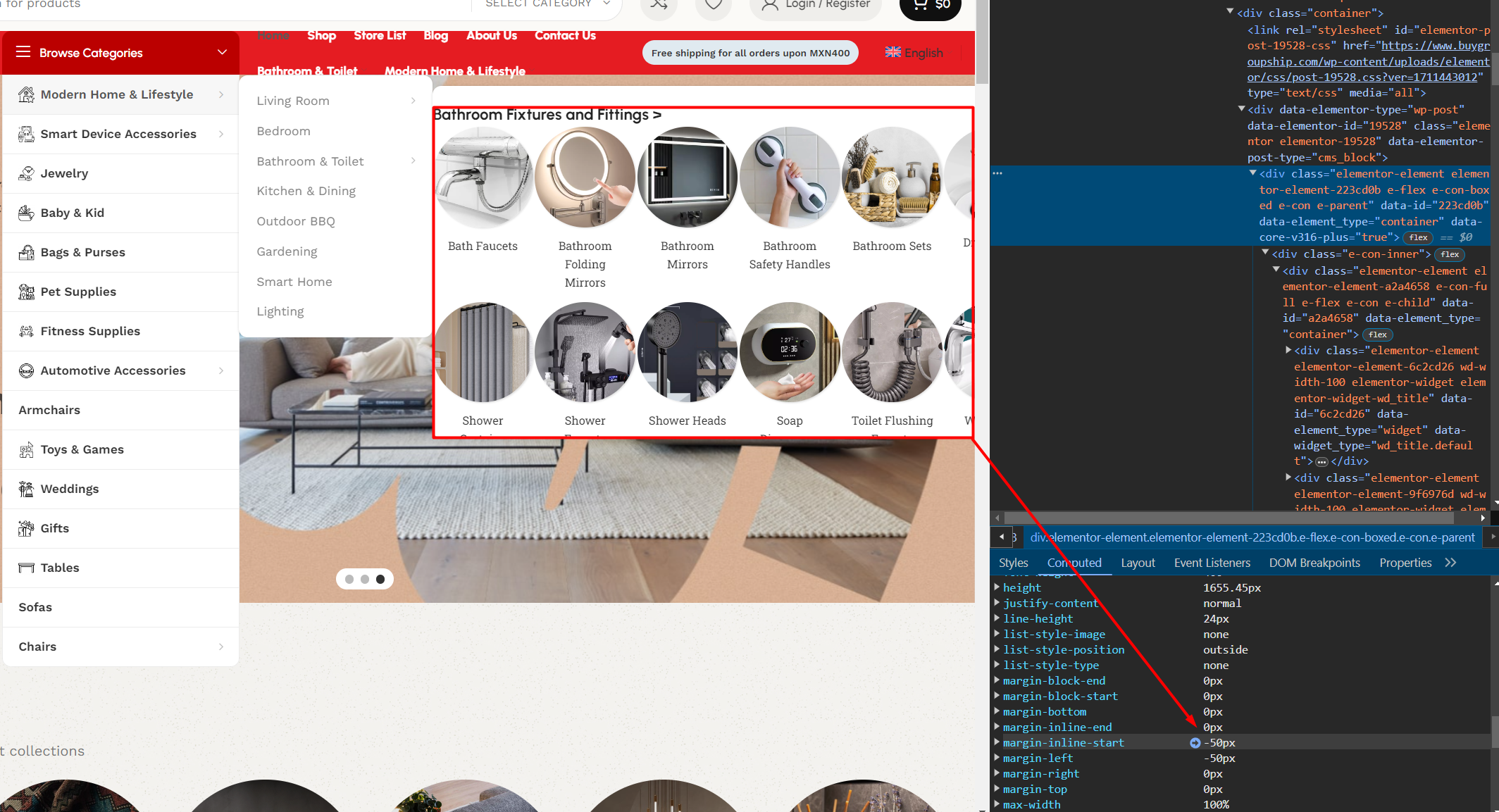Viewport: 1499px width, 812px height.
Task: Select the first slider pagination dot
Action: point(349,579)
